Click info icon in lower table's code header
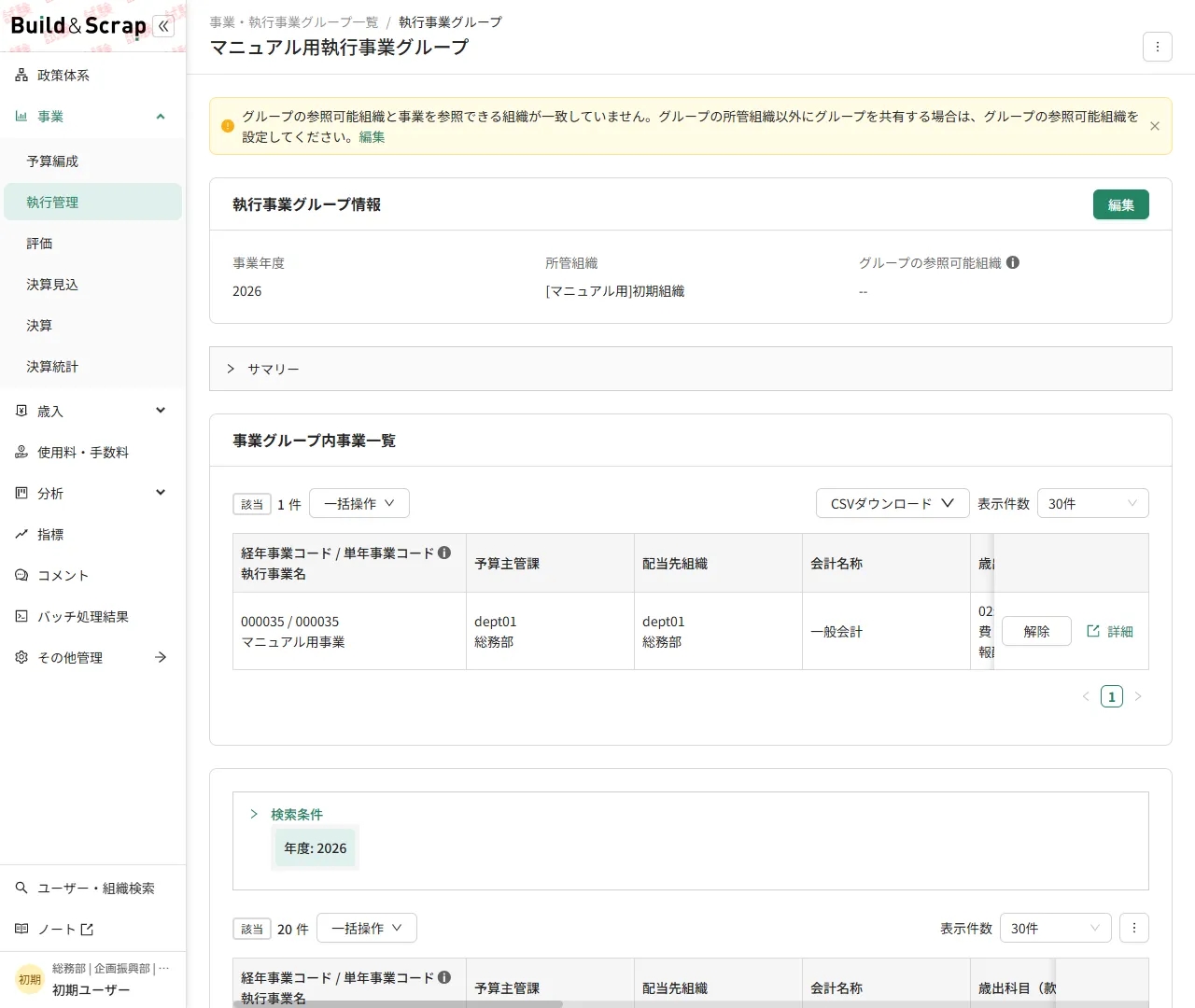Image resolution: width=1195 pixels, height=1008 pixels. [x=444, y=977]
